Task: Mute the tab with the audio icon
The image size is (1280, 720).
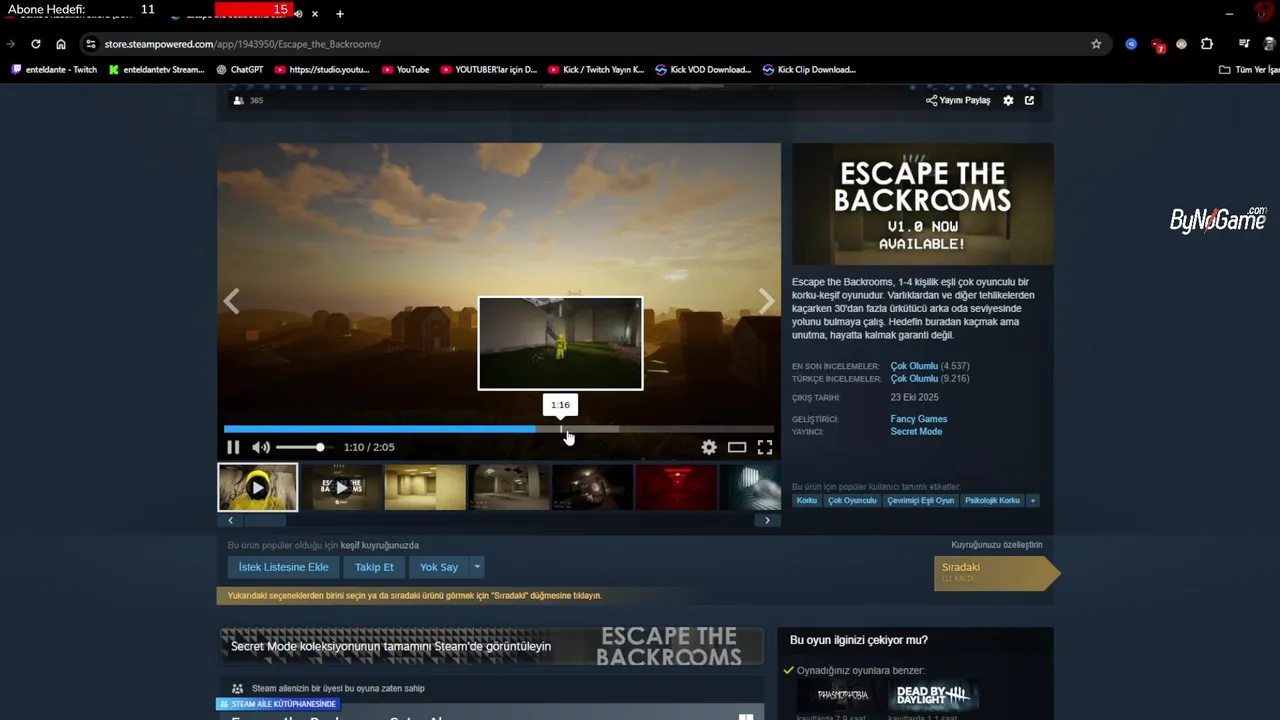Action: pyautogui.click(x=298, y=14)
